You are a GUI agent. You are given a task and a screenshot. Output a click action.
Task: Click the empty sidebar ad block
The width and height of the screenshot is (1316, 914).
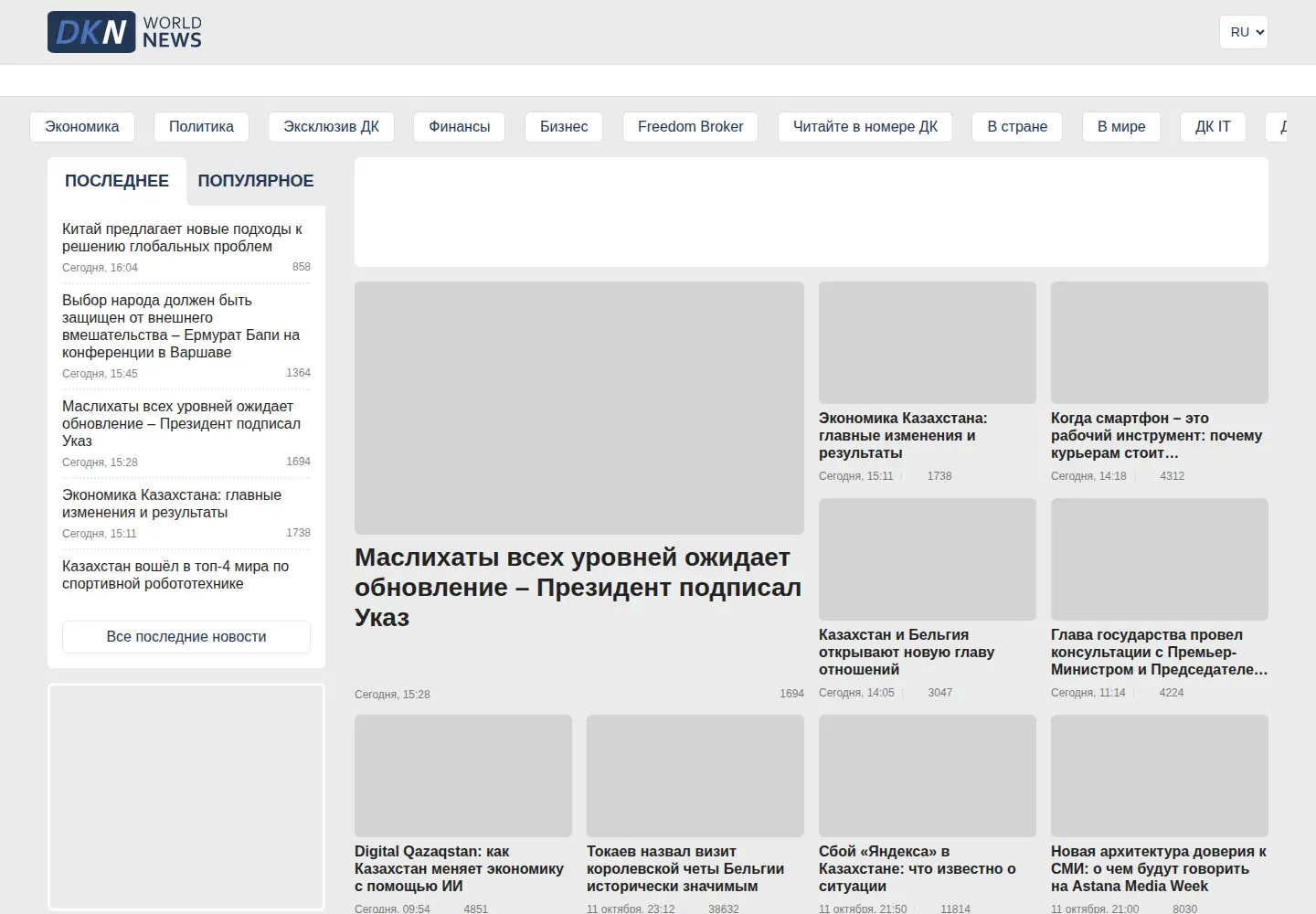[186, 797]
